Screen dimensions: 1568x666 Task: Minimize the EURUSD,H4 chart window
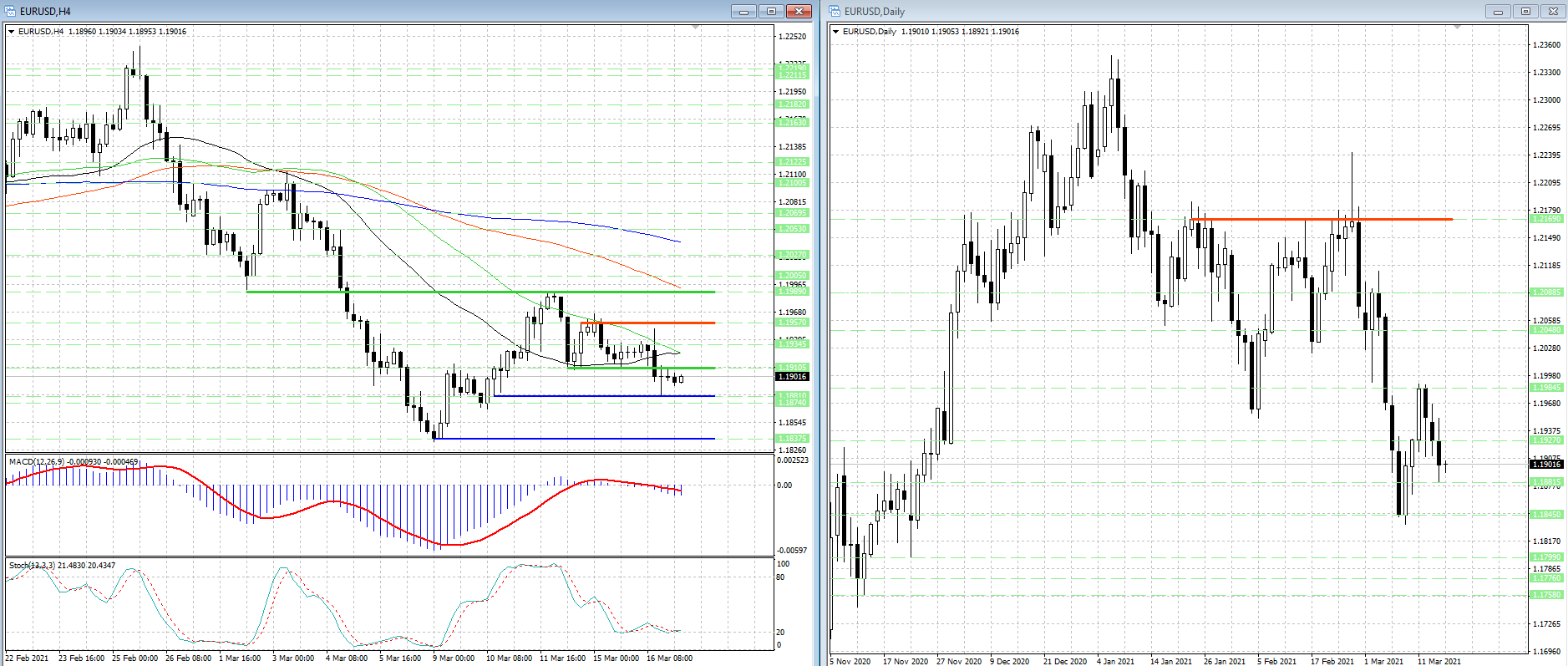[743, 11]
